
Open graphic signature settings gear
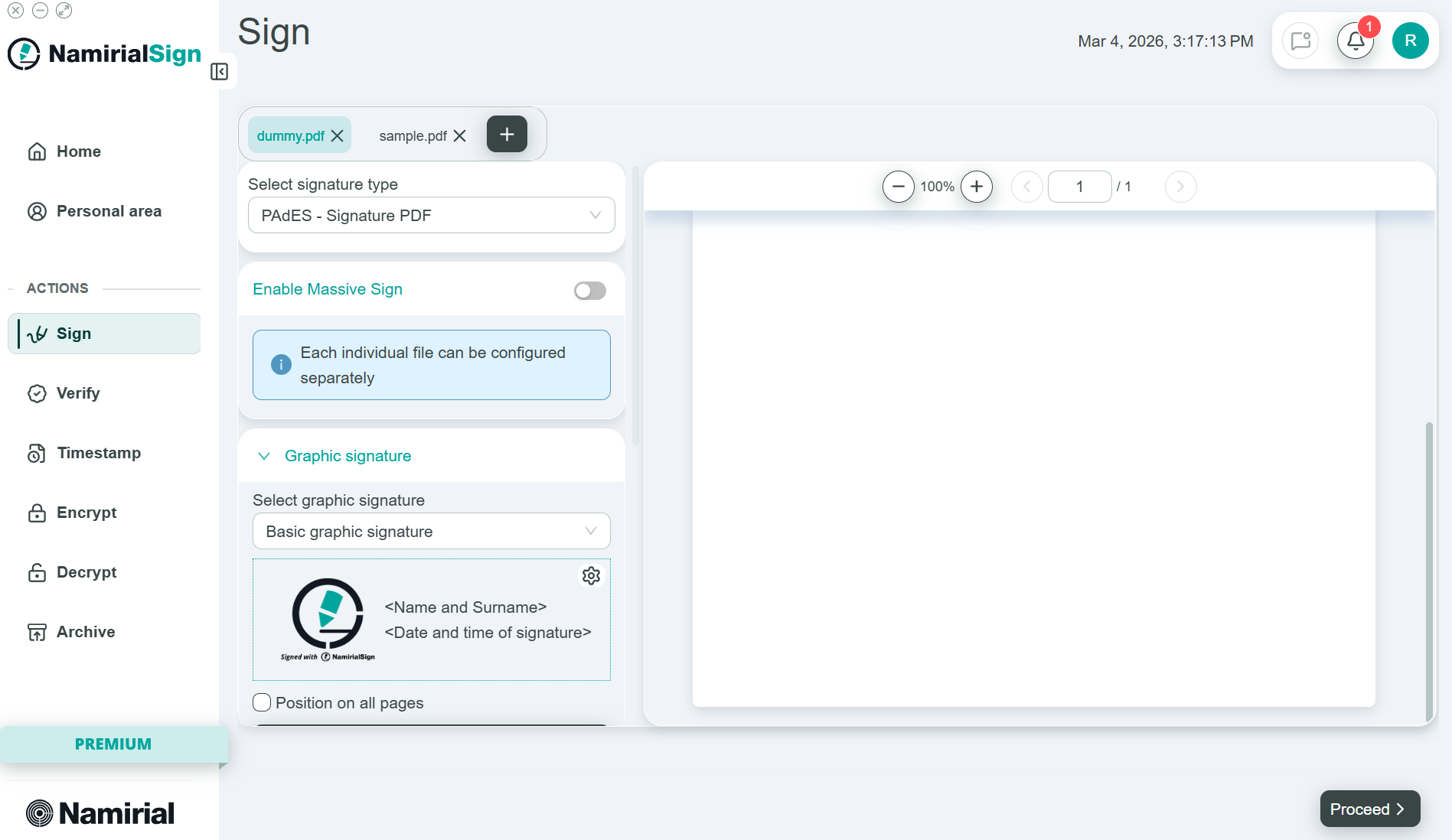pyautogui.click(x=591, y=576)
